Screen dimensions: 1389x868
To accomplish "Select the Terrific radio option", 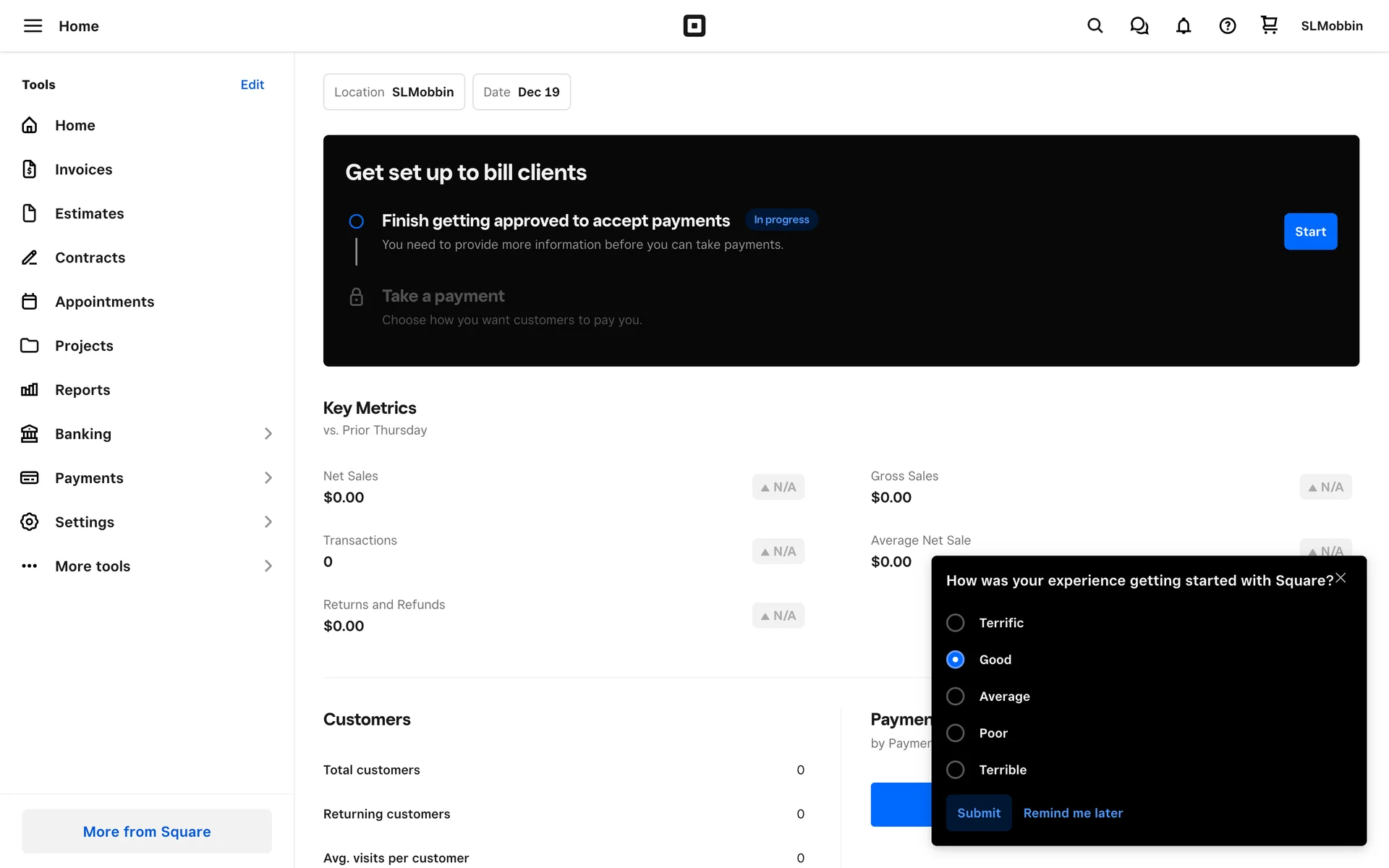I will pos(955,623).
